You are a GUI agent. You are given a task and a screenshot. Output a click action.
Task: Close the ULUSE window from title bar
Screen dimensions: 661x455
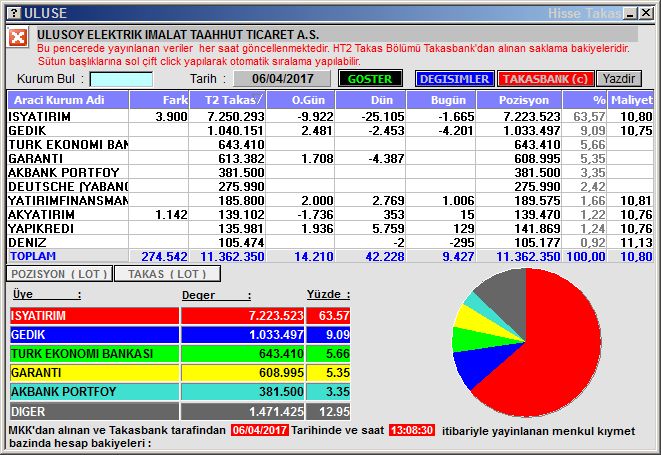coord(646,13)
